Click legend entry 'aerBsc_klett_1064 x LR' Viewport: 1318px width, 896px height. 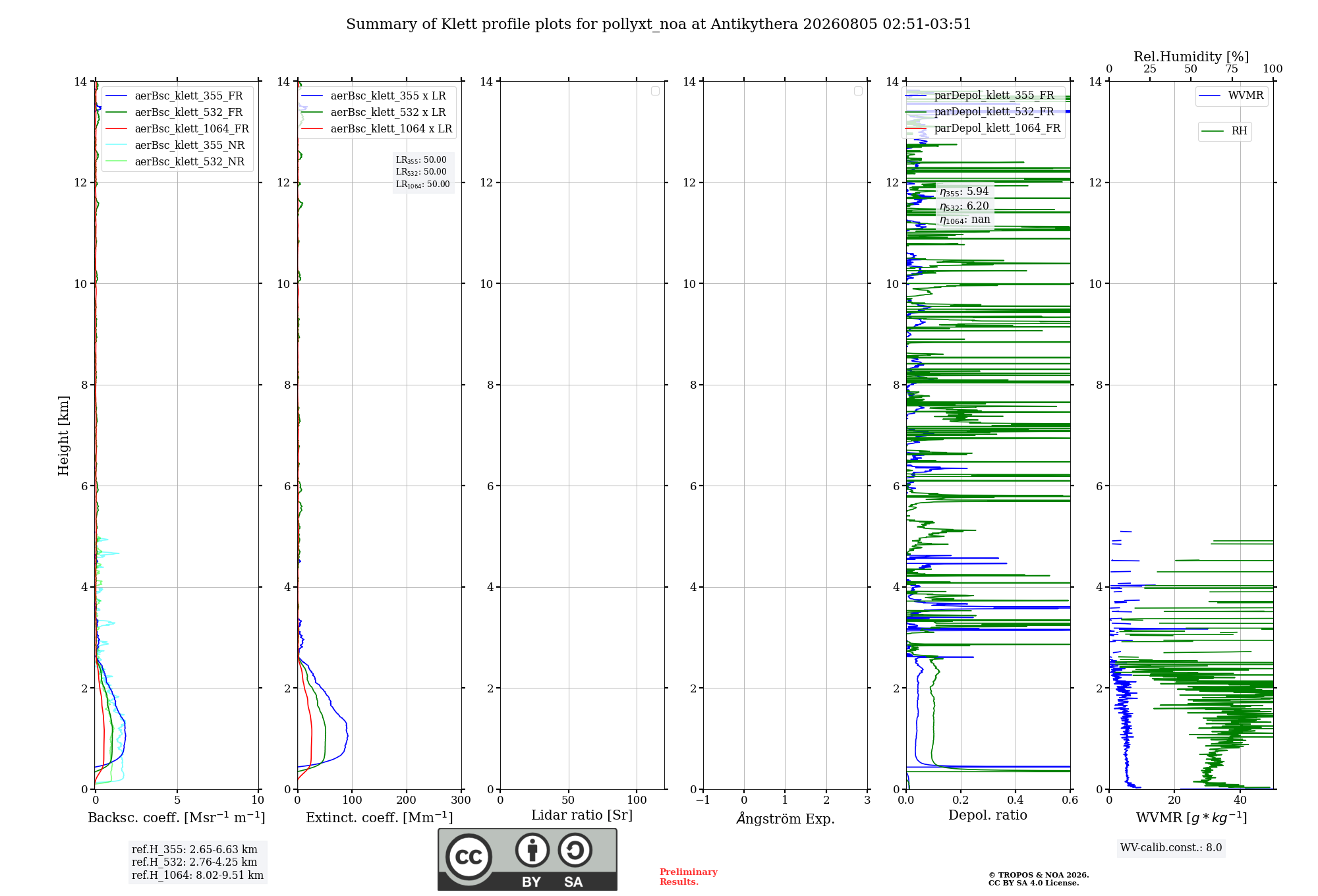pos(391,129)
